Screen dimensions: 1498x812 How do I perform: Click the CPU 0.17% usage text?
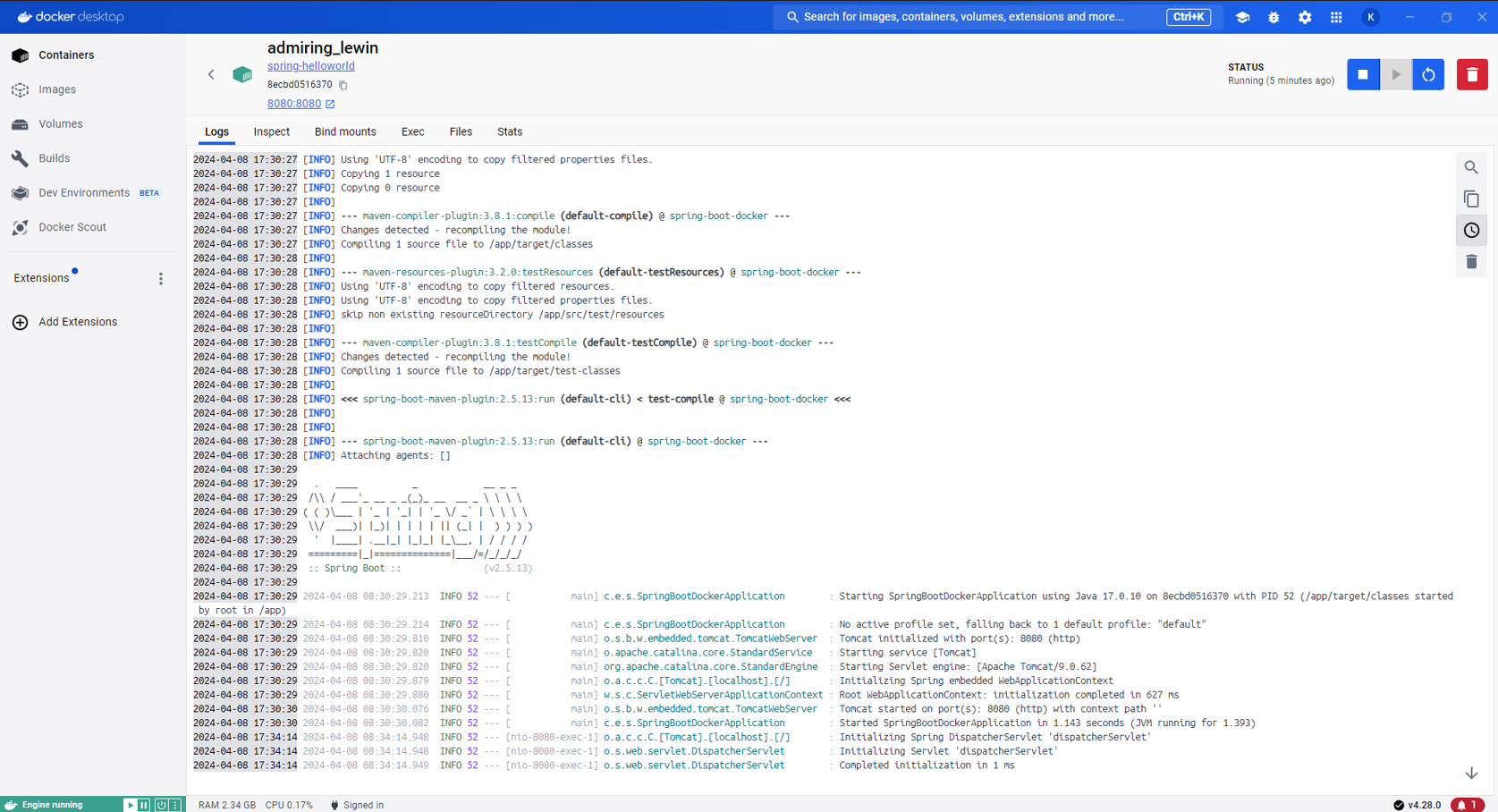point(289,805)
